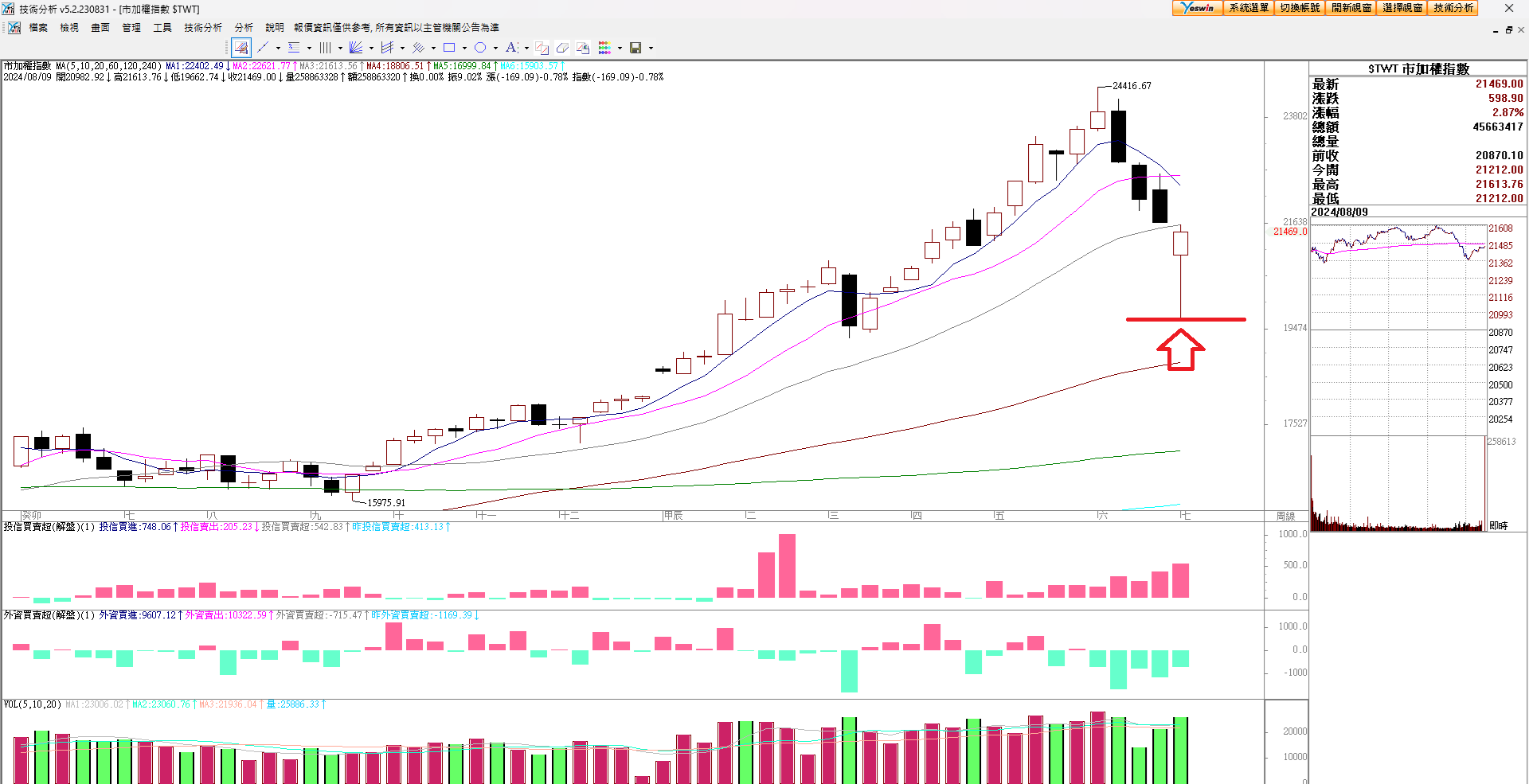The width and height of the screenshot is (1529, 784).
Task: Click the 開新視窗 button
Action: pos(1351,8)
